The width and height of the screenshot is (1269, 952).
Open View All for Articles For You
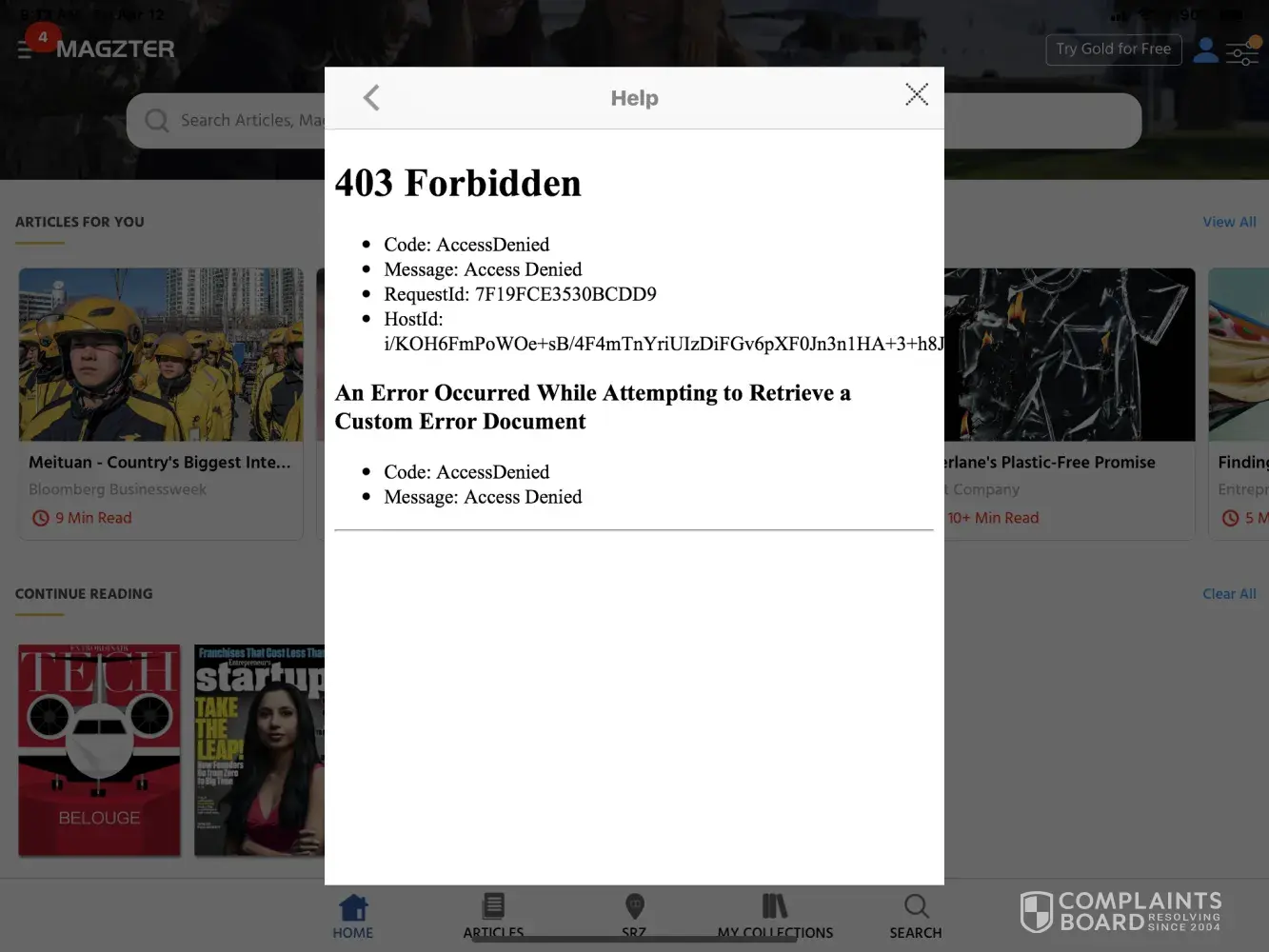point(1229,222)
